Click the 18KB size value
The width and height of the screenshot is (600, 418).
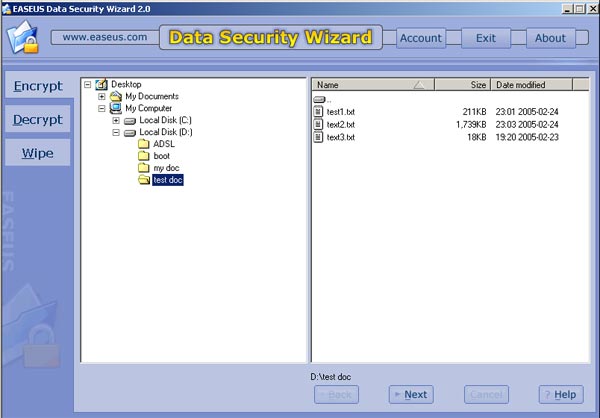[477, 137]
